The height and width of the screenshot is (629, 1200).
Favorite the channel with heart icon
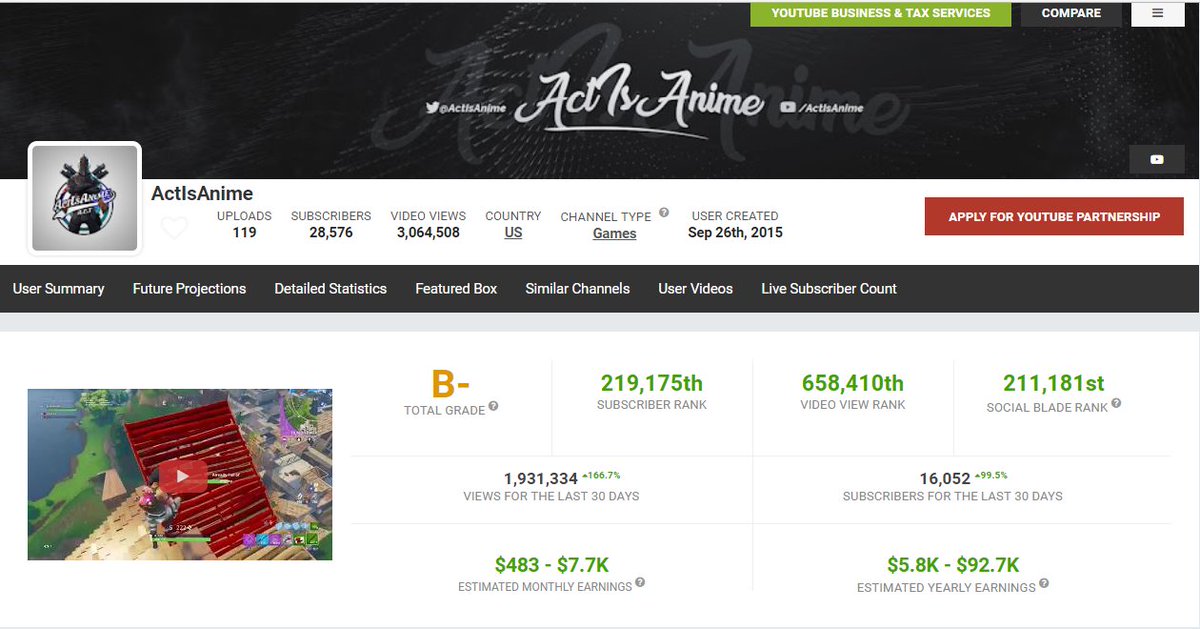(x=174, y=228)
